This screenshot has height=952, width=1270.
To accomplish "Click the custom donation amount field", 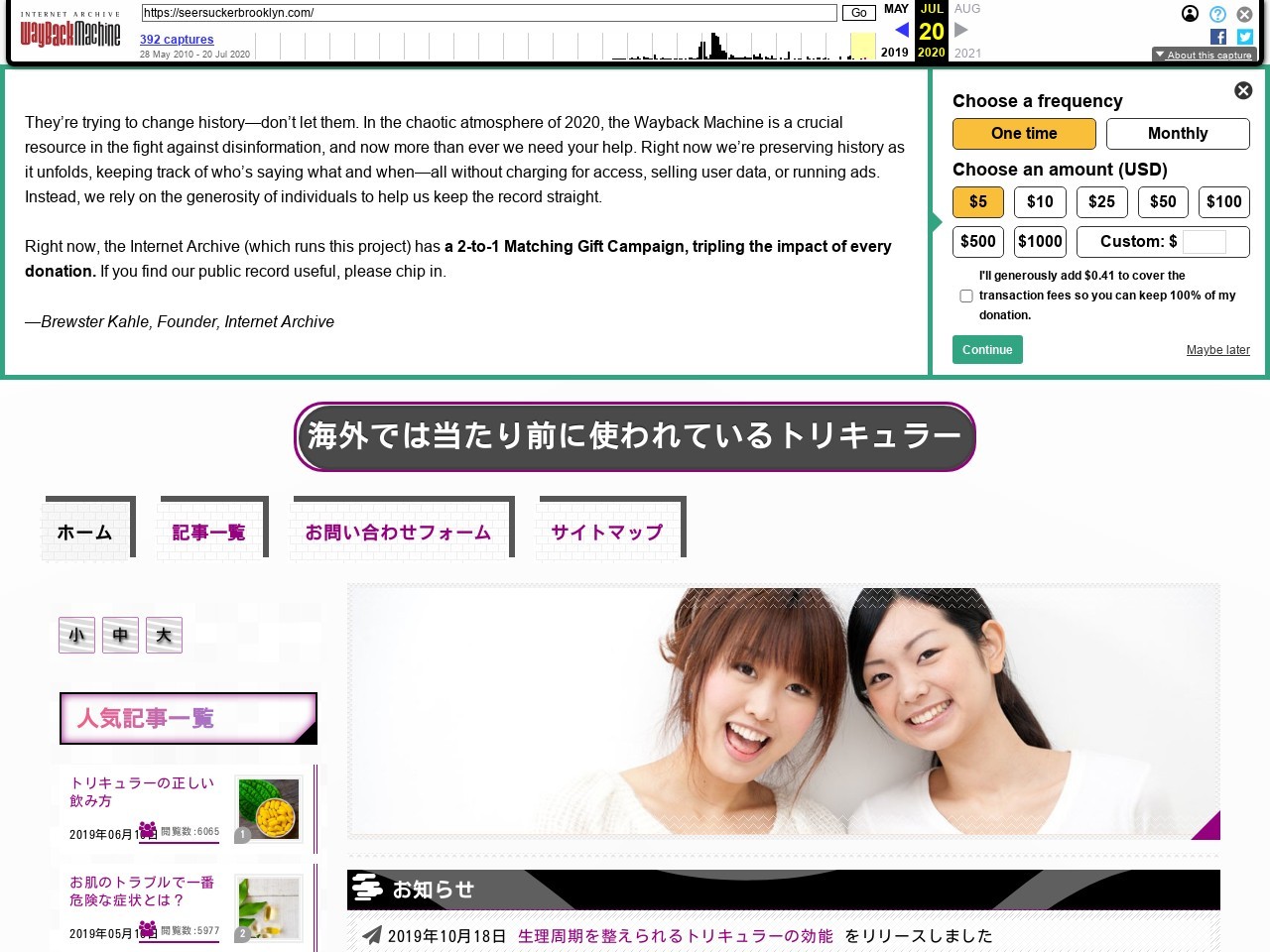I will coord(1204,242).
